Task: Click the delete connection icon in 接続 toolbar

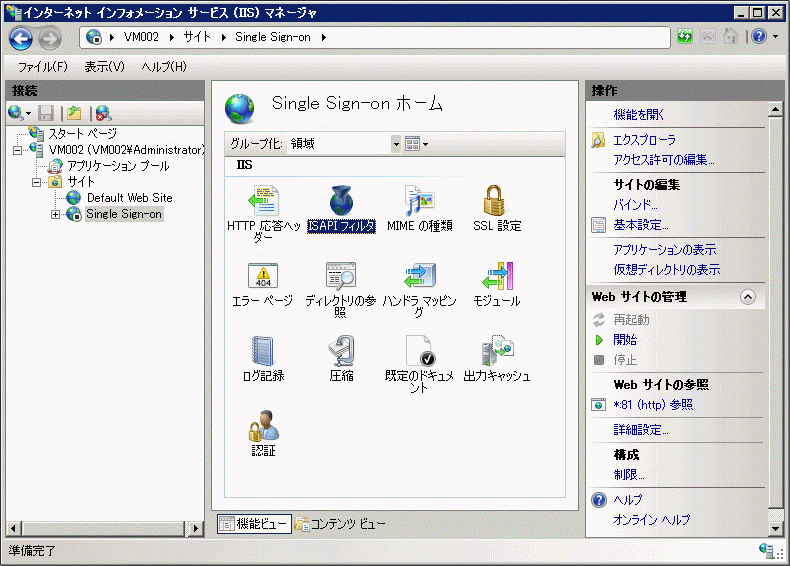Action: [103, 113]
